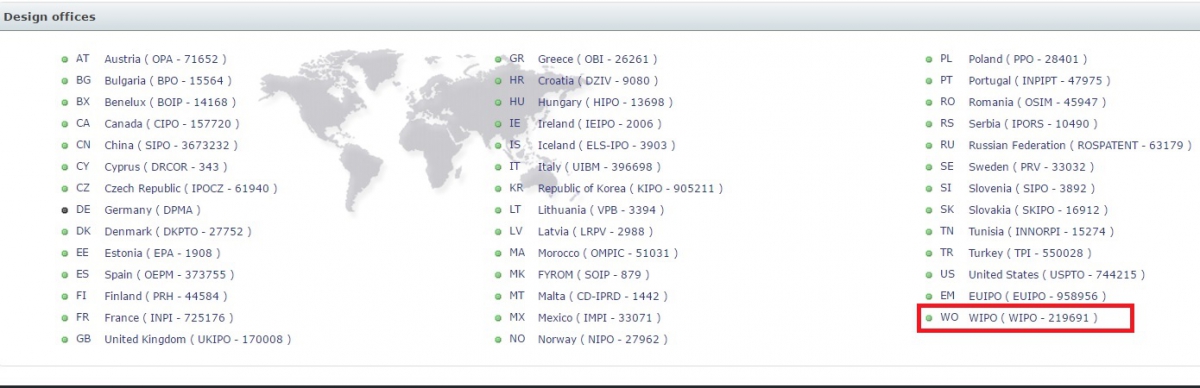
Task: Click the green dot beside NO Norway
Action: [x=498, y=339]
